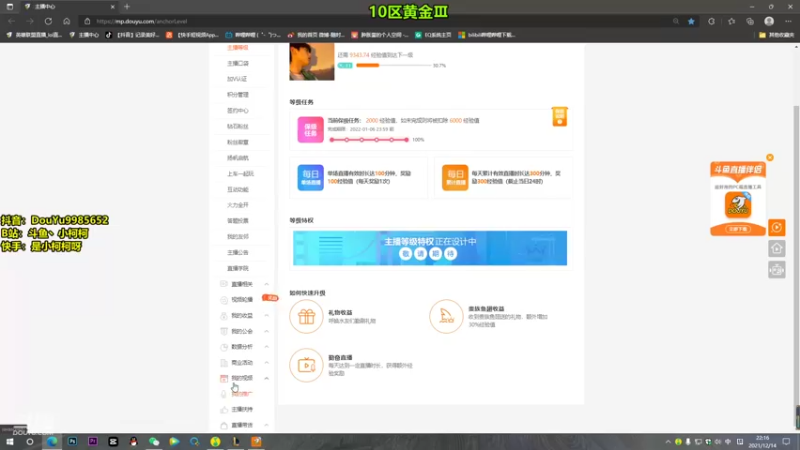Click the orange badge on the task card

point(559,116)
